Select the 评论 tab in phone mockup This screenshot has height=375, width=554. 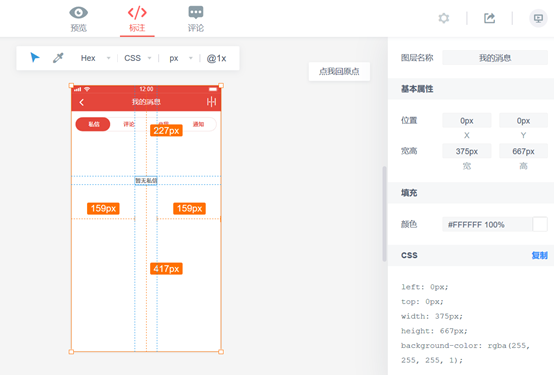point(129,124)
